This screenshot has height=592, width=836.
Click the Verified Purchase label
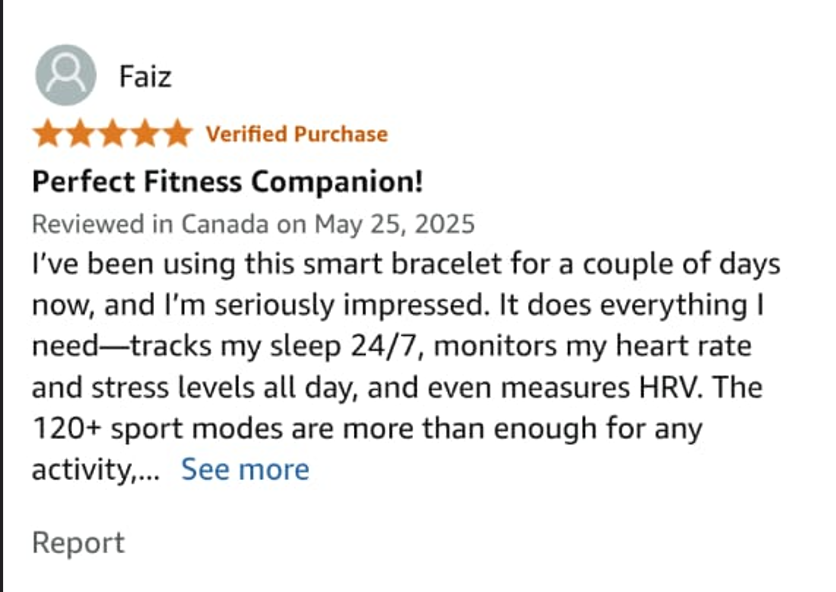(x=297, y=134)
